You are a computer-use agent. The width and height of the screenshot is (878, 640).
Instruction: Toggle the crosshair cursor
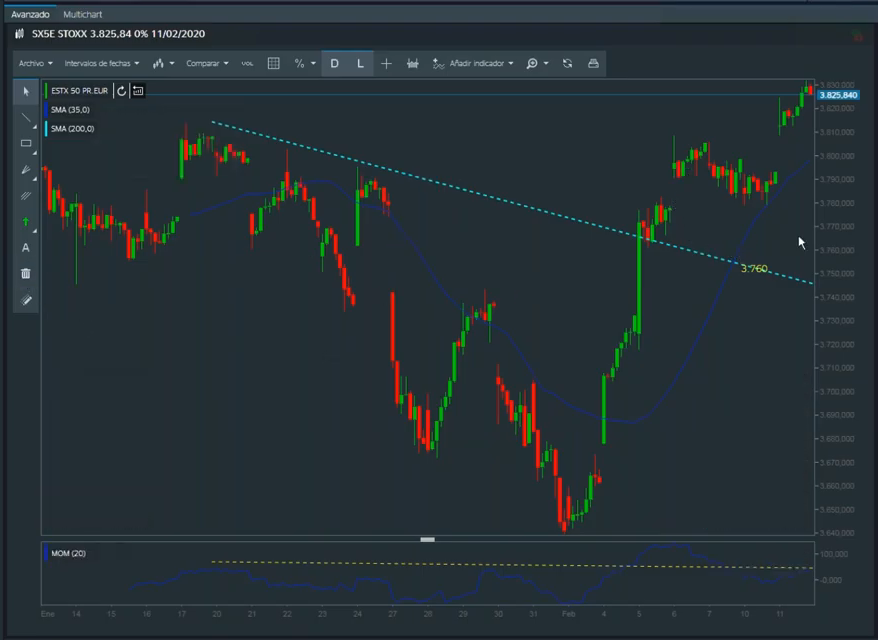pyautogui.click(x=387, y=63)
